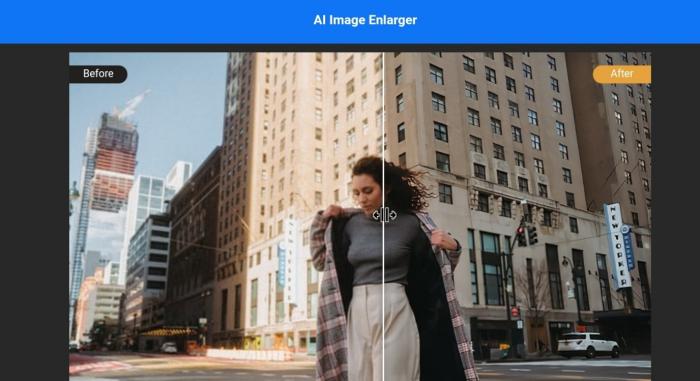Click the right arrow on the comparison handle
This screenshot has height=381, width=700.
392,215
